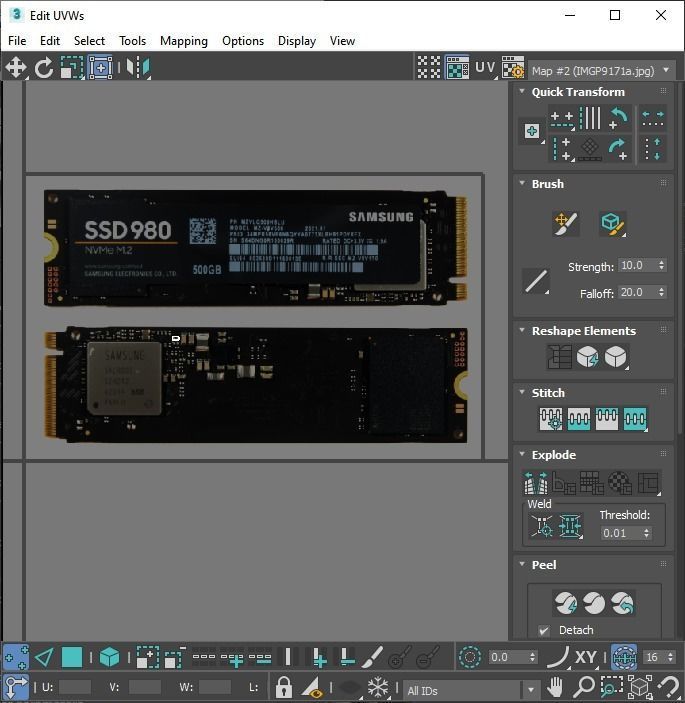685x703 pixels.
Task: Click the Strength value field
Action: [x=637, y=265]
